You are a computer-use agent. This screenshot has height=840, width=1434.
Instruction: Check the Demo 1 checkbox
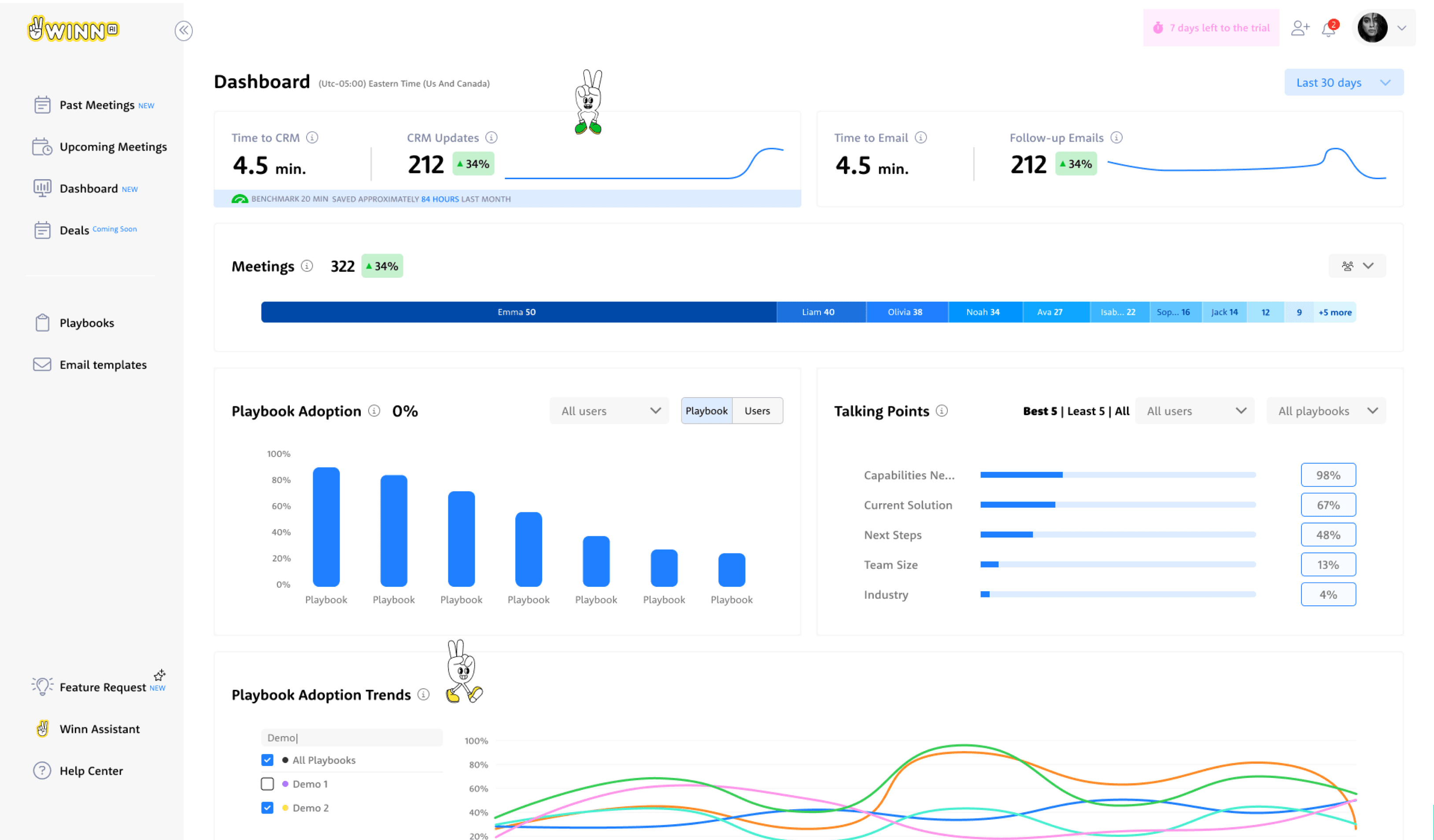[x=267, y=784]
